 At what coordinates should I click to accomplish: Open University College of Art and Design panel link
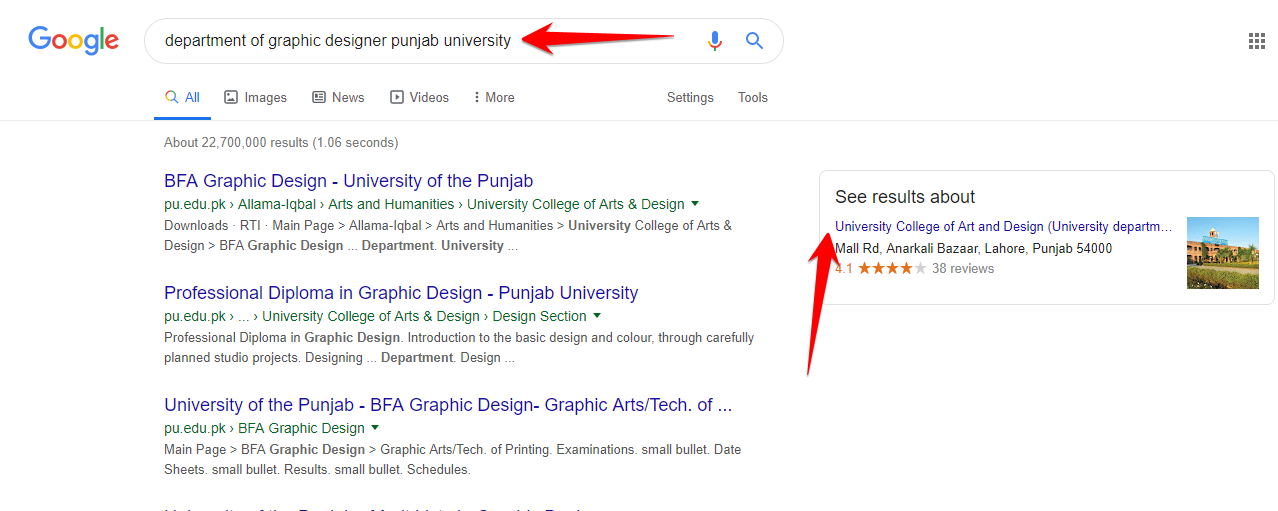(x=1003, y=227)
